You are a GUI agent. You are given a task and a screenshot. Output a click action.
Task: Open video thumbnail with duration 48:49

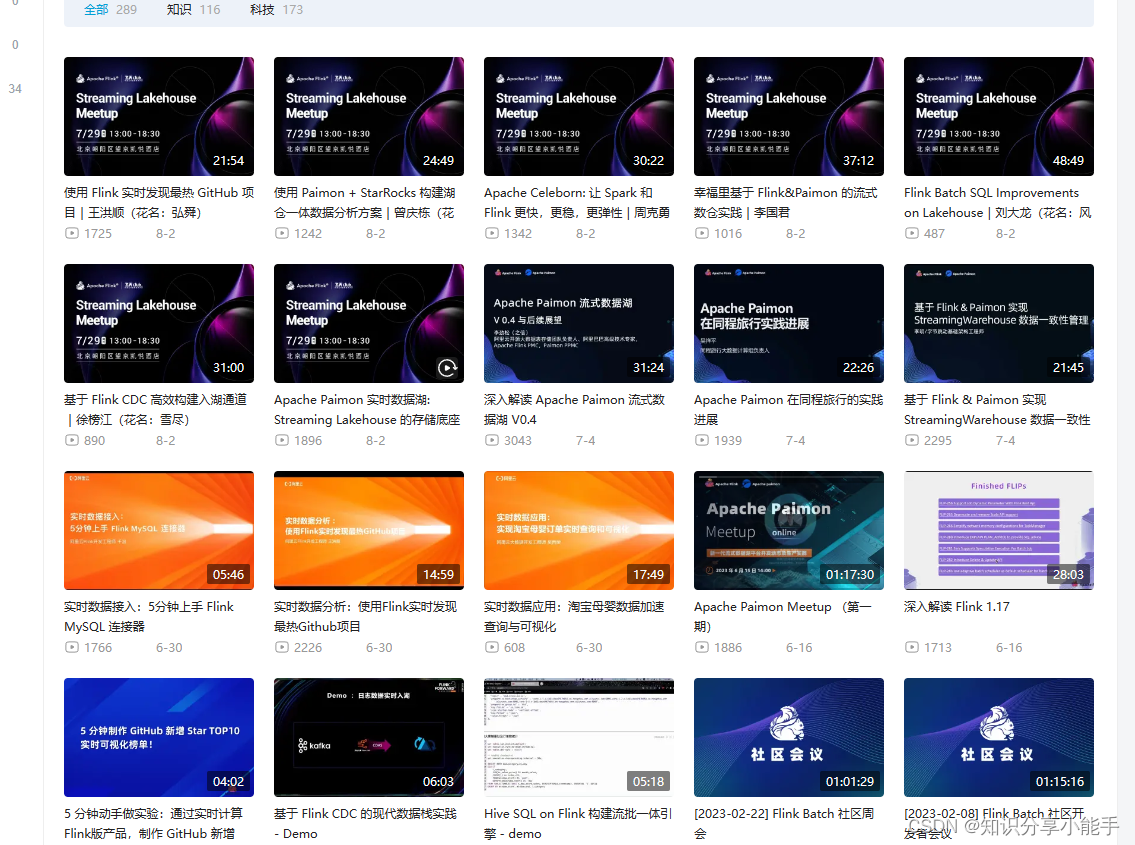(998, 117)
